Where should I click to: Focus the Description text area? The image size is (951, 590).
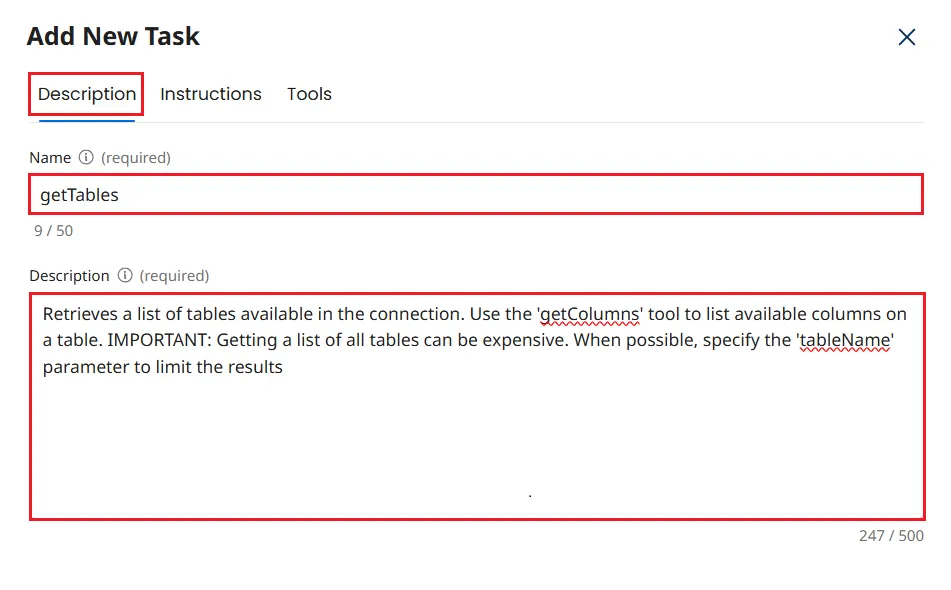476,440
